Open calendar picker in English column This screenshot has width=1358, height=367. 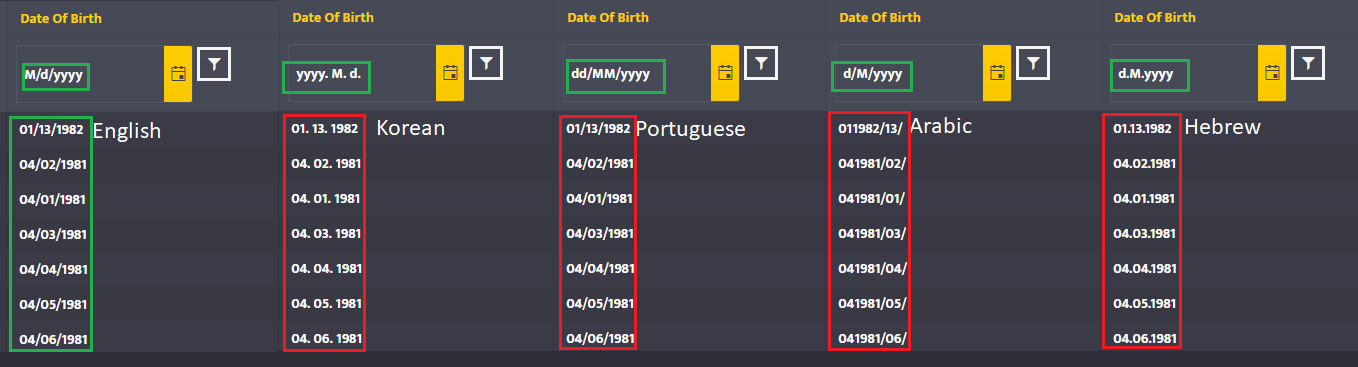(x=178, y=73)
